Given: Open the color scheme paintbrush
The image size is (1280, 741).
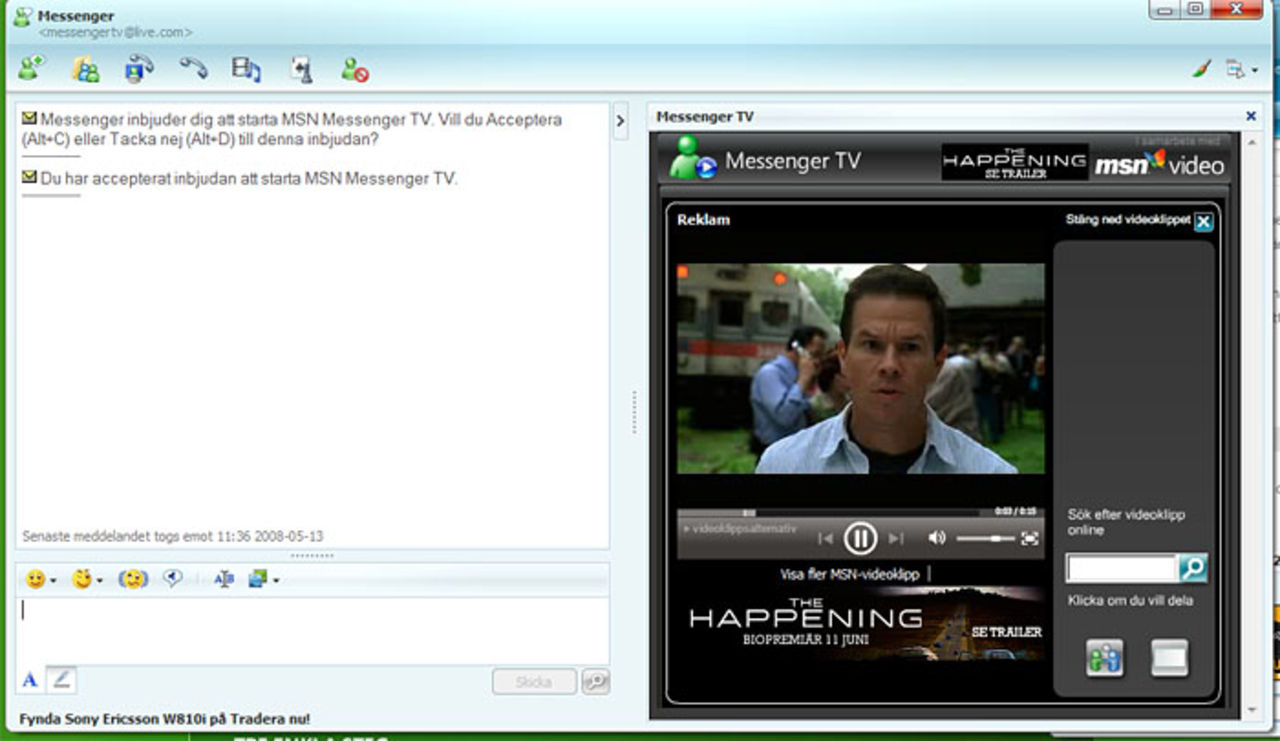Looking at the screenshot, I should 1202,69.
